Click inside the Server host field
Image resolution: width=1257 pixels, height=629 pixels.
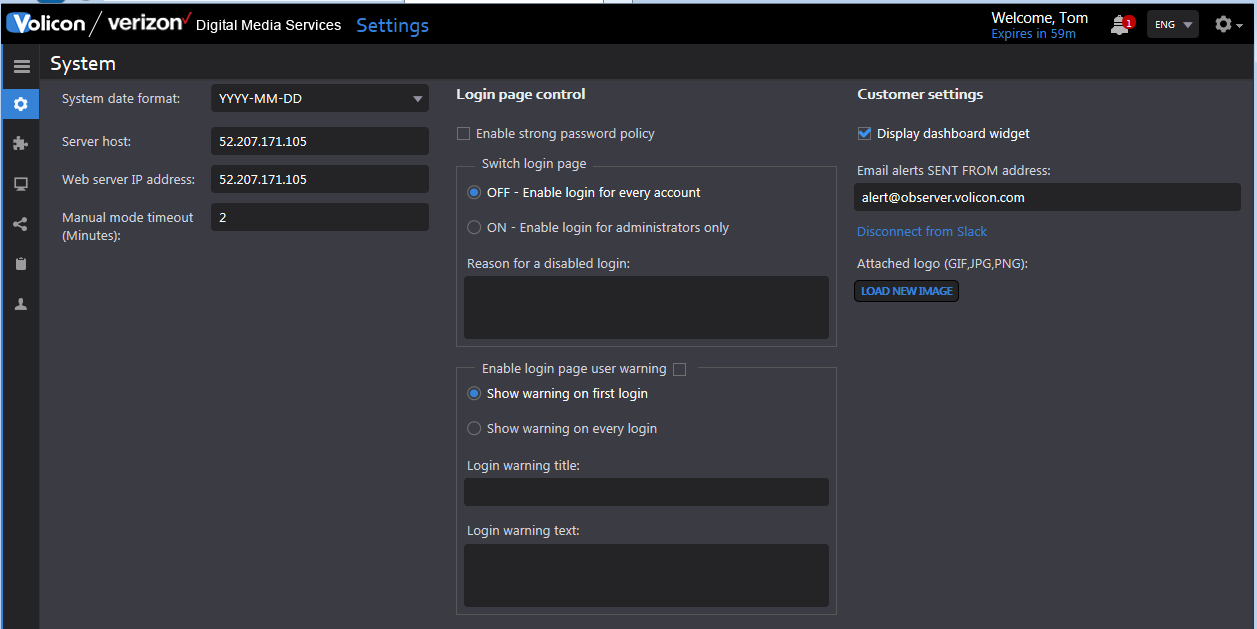[x=319, y=141]
